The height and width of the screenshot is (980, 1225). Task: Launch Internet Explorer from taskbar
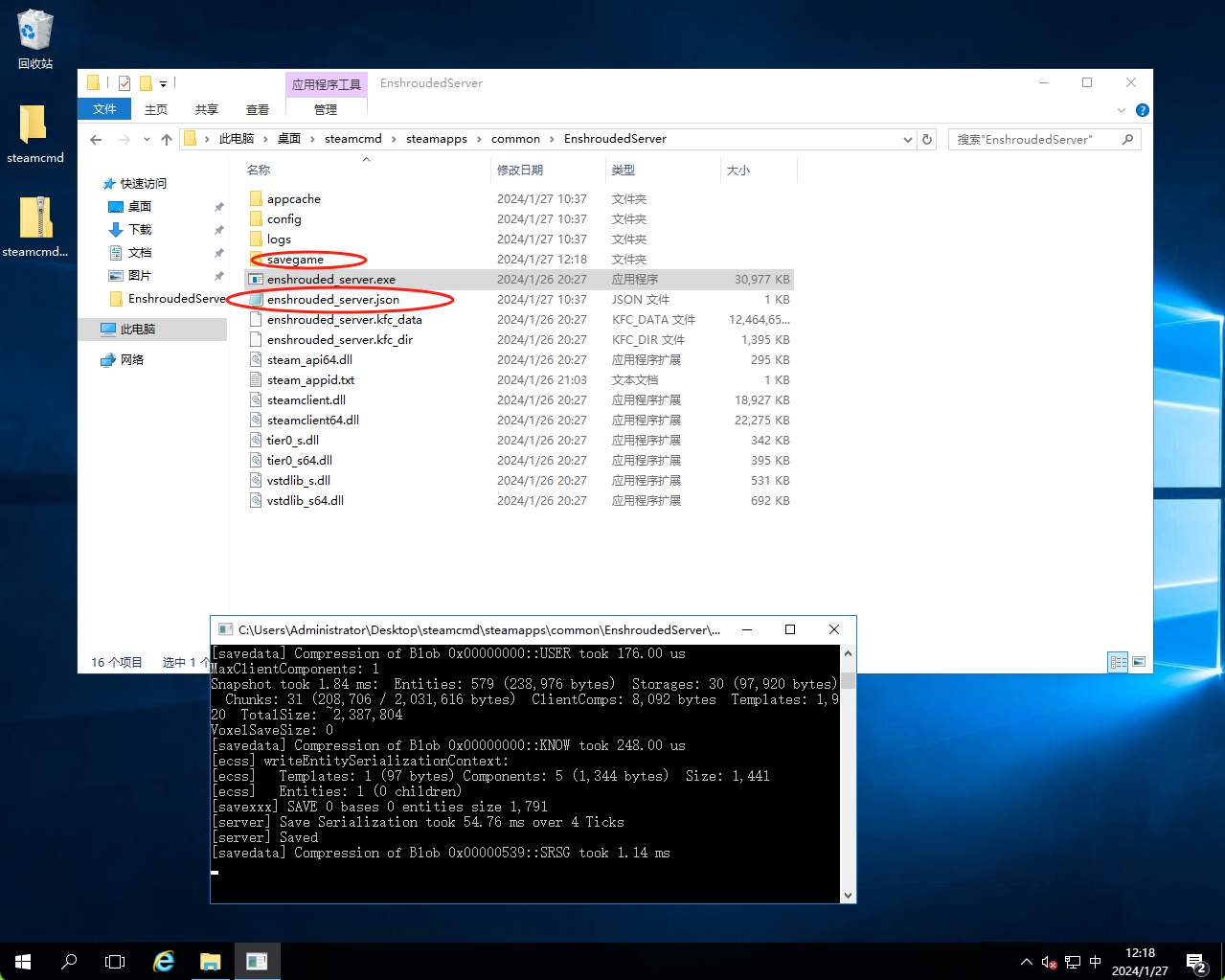pyautogui.click(x=164, y=961)
